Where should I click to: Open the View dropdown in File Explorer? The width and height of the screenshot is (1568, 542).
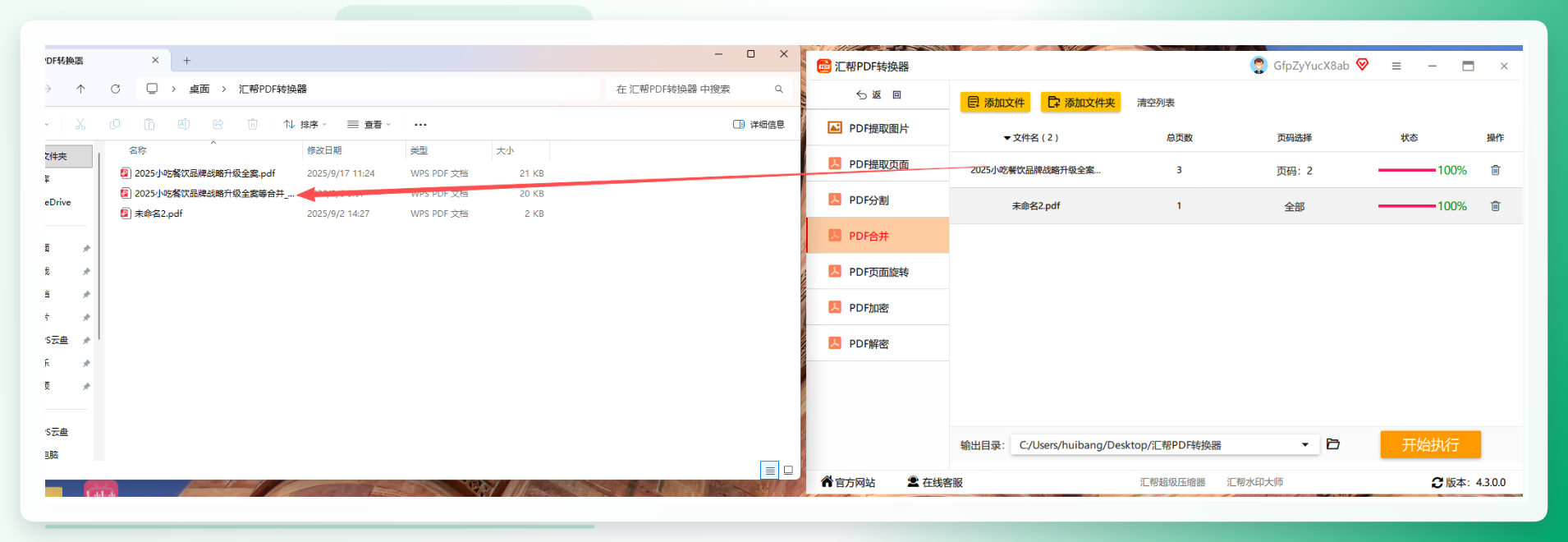[369, 125]
